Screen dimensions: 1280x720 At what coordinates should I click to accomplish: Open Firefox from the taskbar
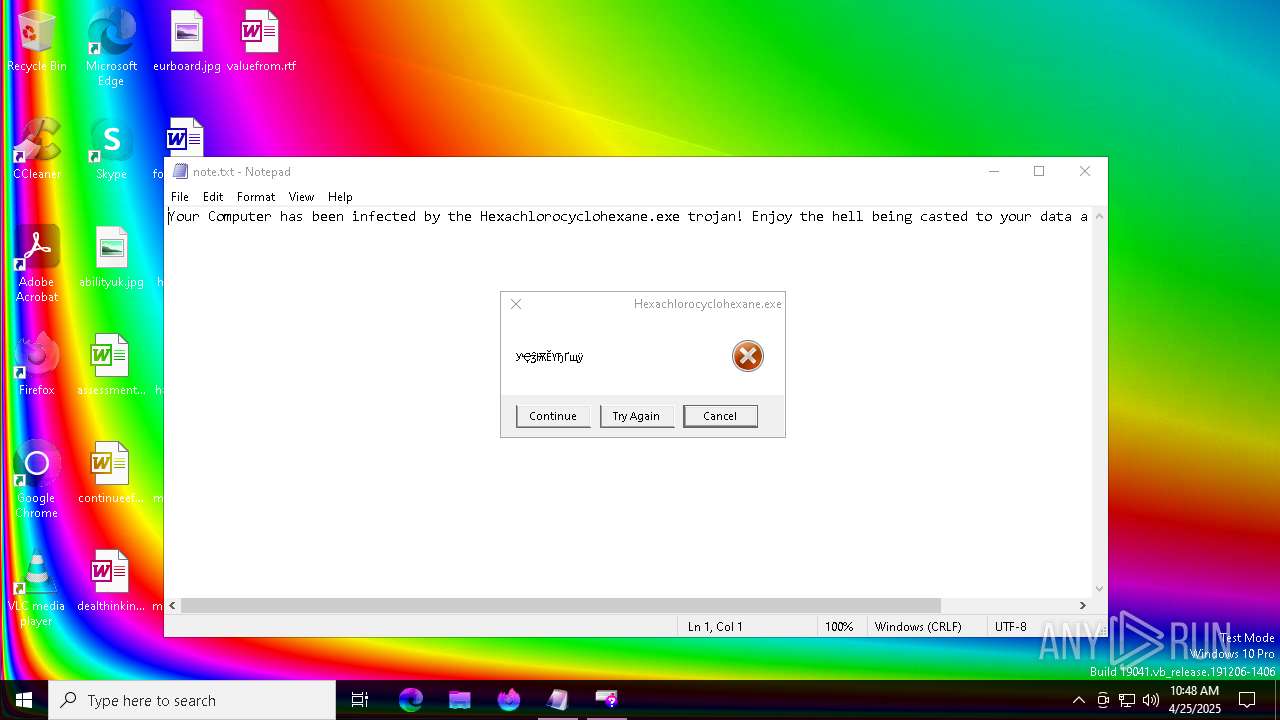point(509,700)
